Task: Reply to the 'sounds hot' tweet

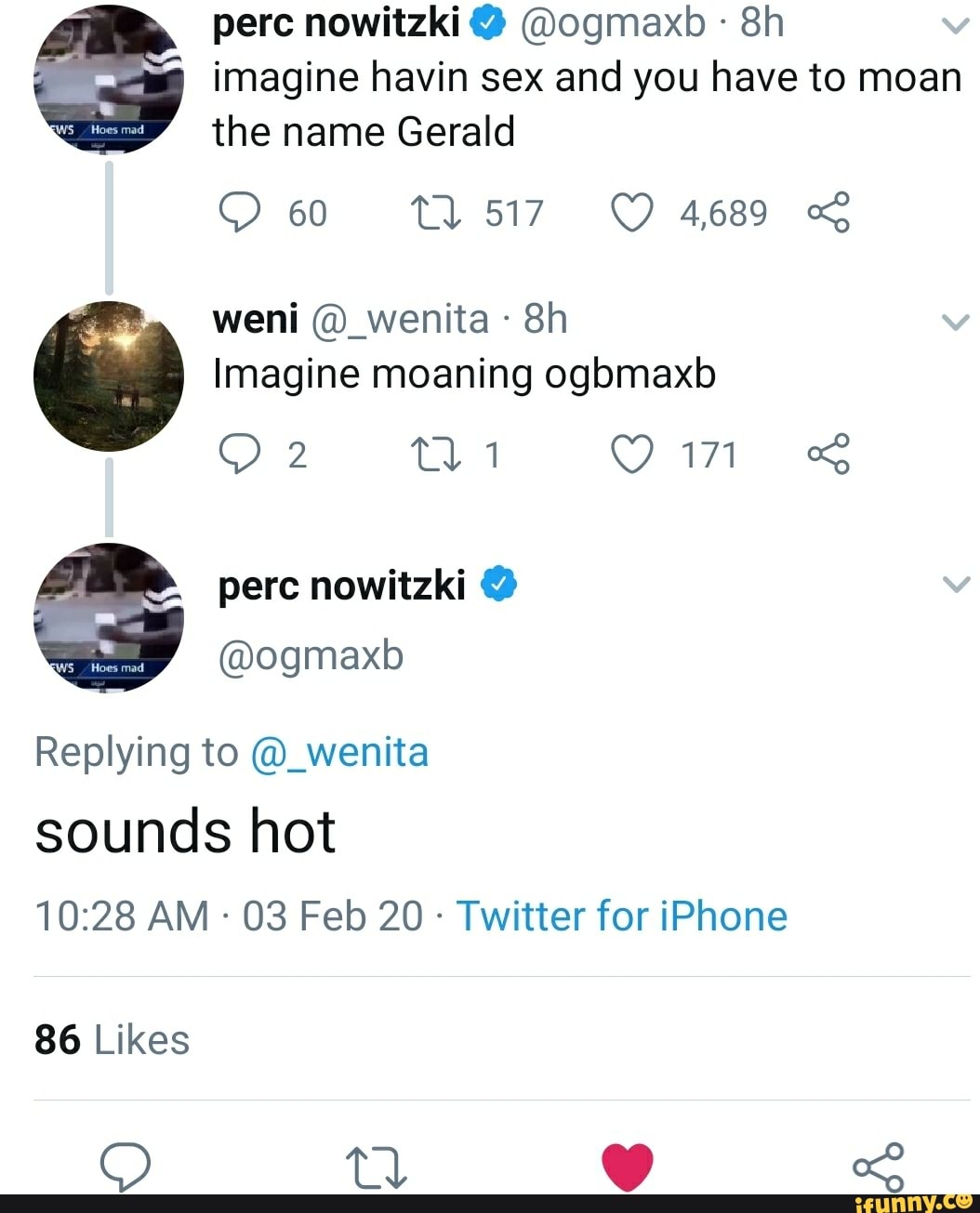Action: pos(126,1166)
